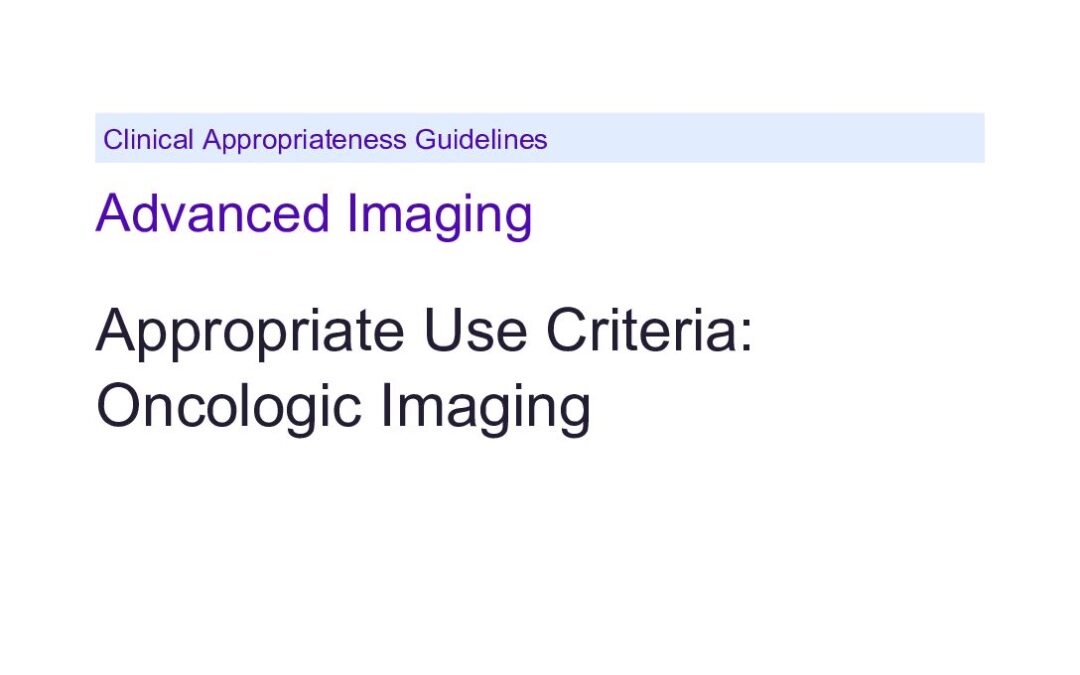This screenshot has height=675, width=1080.
Task: Click the purple word "Advanced"
Action: [x=213, y=214]
